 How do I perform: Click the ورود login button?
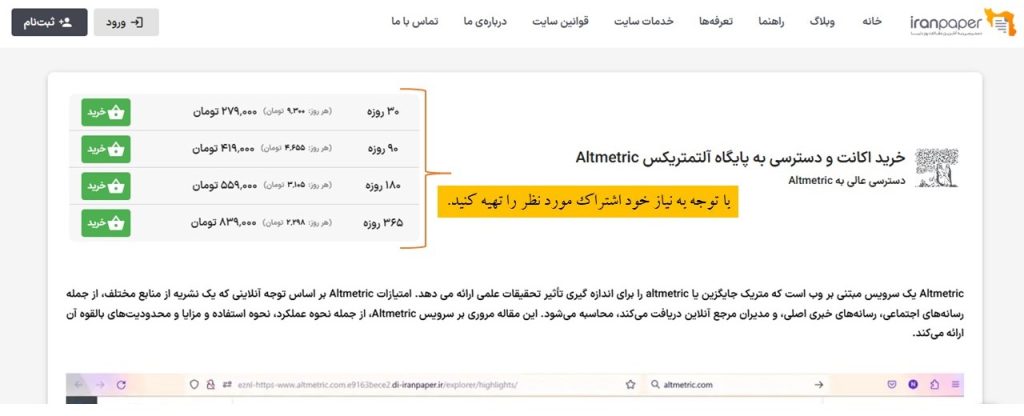click(x=126, y=22)
